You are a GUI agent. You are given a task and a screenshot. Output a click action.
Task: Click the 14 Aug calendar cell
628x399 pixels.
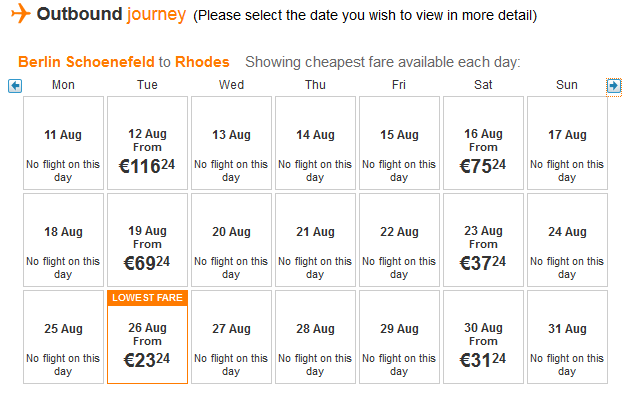[x=315, y=143]
